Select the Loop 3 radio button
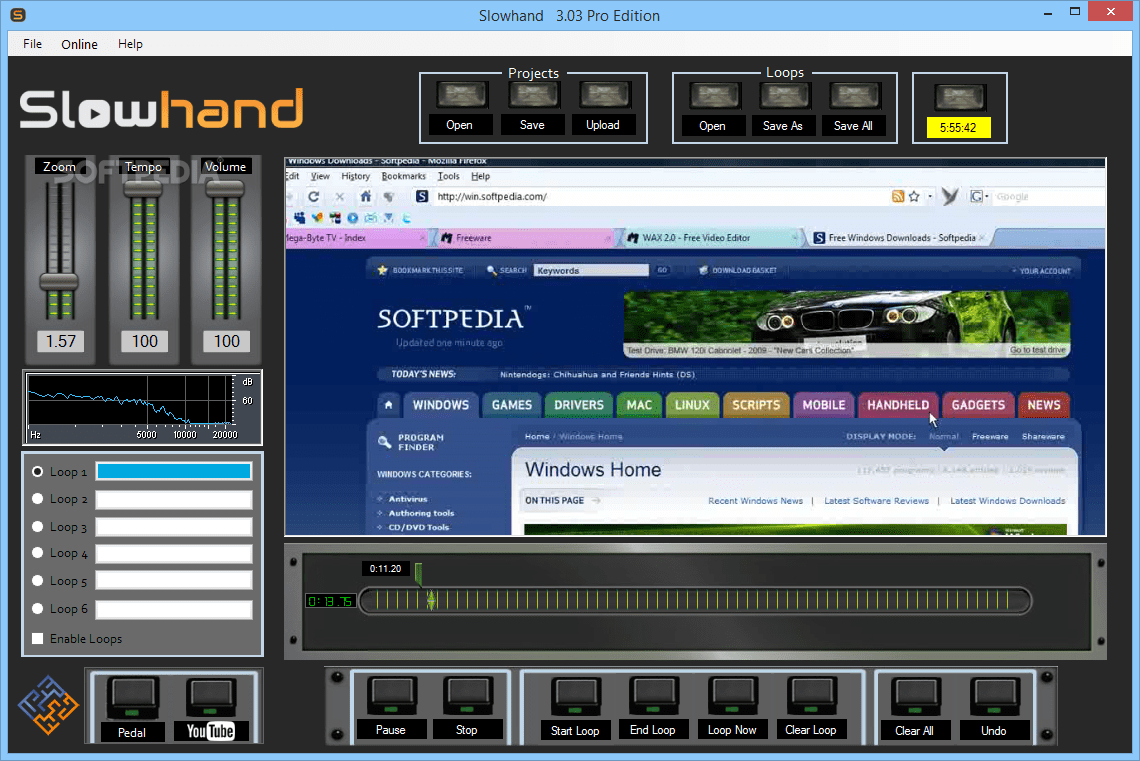Screen dimensions: 1140x761 point(38,526)
